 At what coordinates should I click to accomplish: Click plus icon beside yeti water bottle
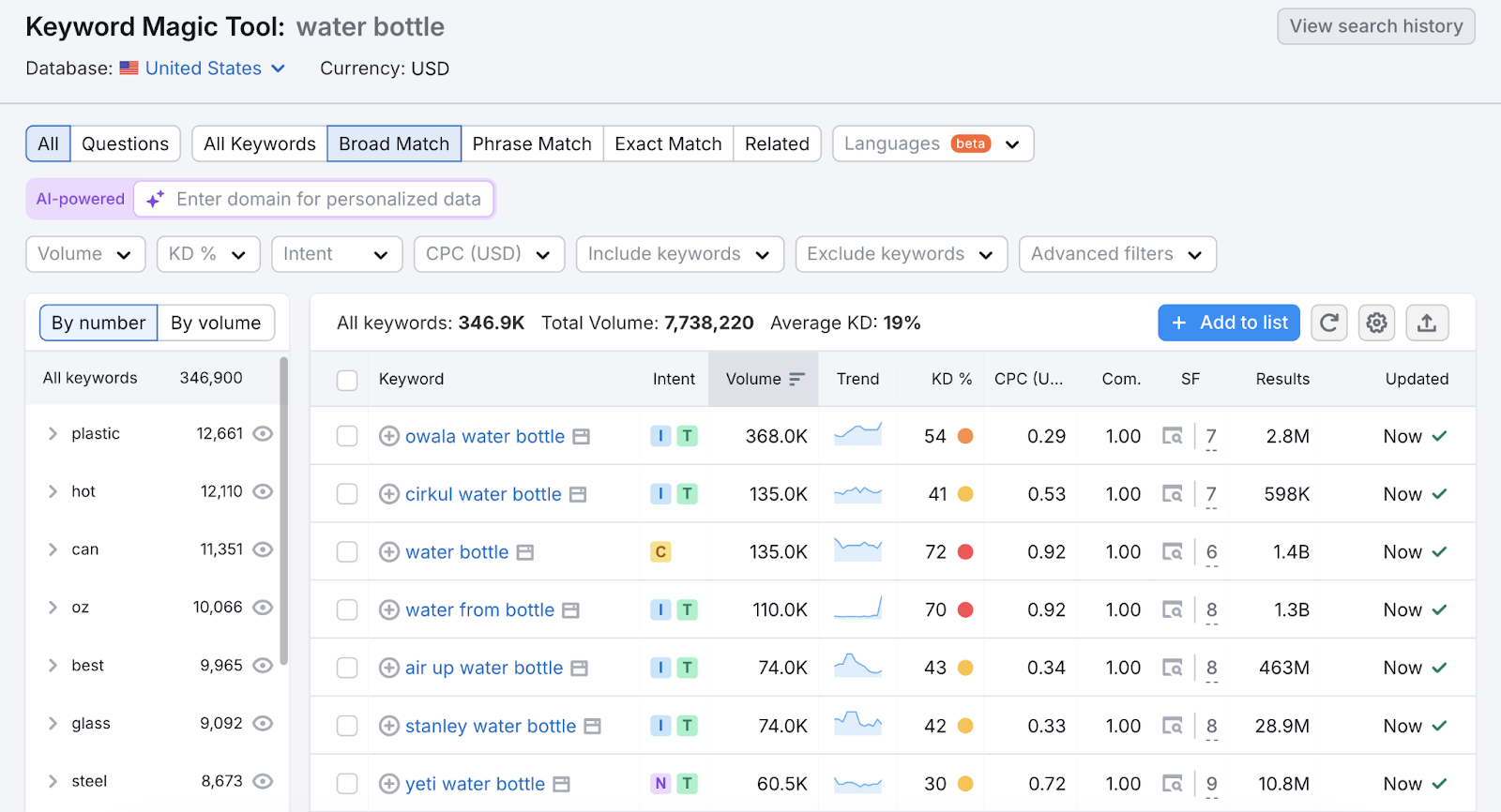(x=389, y=784)
